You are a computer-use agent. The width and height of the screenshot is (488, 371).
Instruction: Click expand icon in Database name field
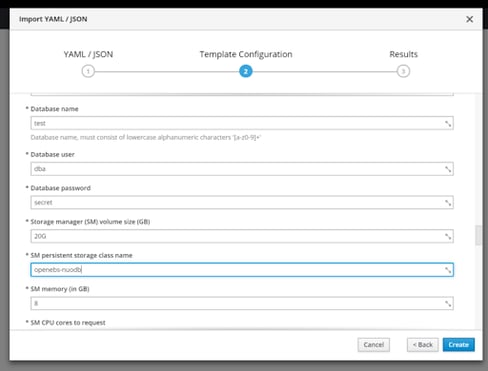click(x=448, y=124)
